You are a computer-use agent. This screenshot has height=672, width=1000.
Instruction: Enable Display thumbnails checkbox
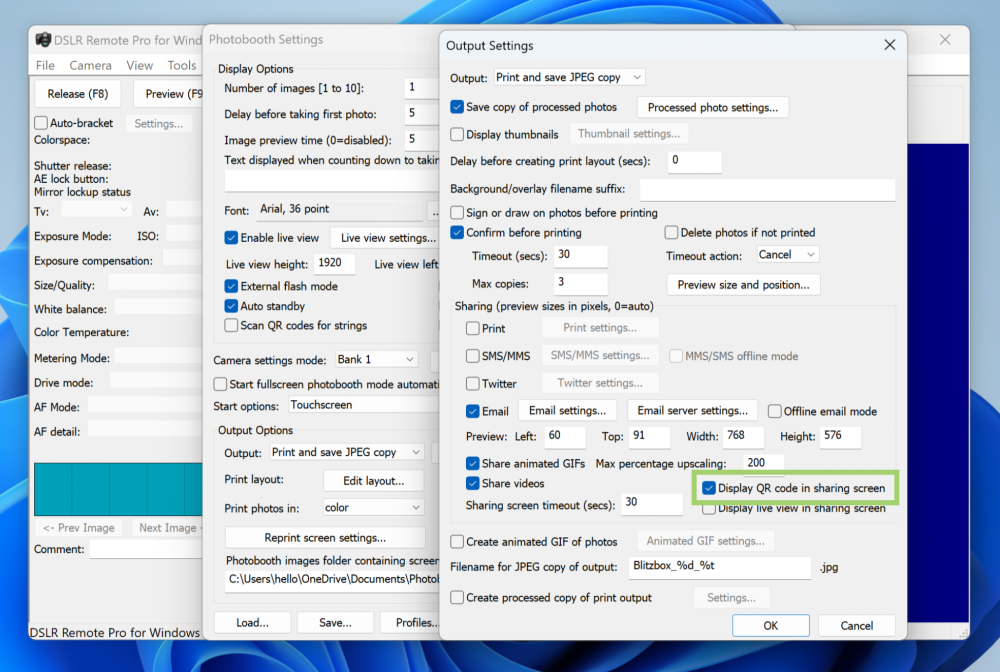[x=457, y=134]
